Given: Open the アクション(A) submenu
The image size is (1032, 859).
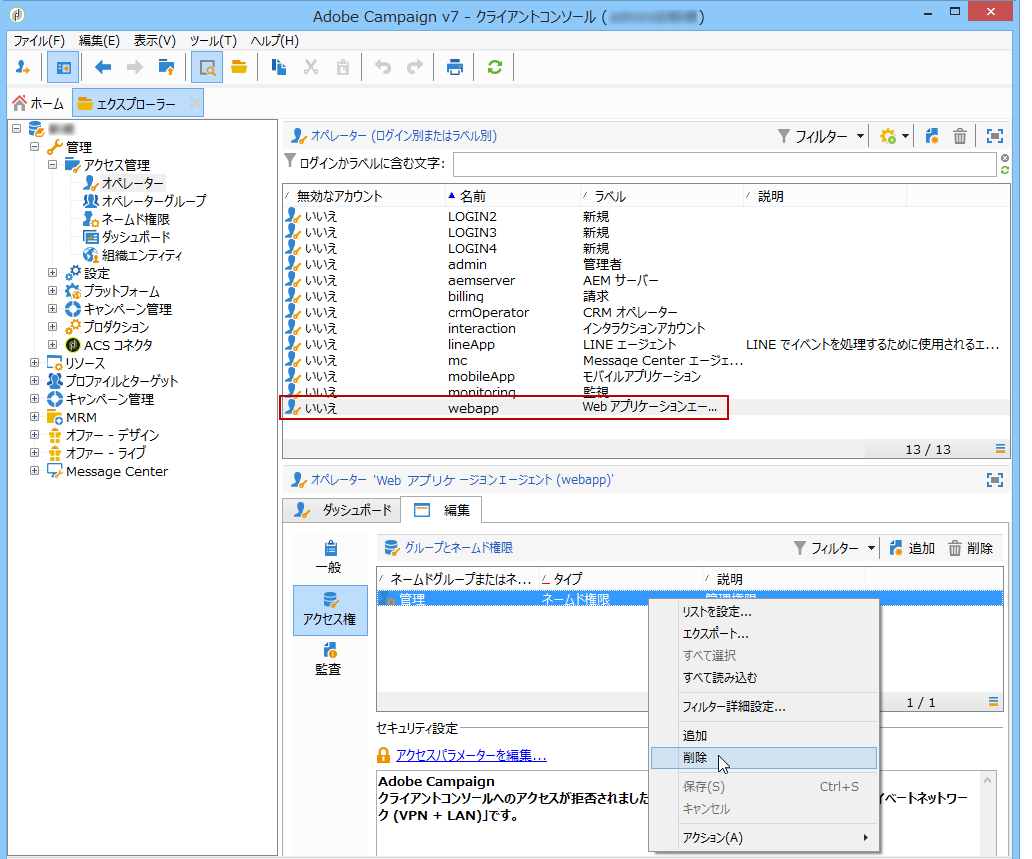Looking at the screenshot, I should click(763, 837).
